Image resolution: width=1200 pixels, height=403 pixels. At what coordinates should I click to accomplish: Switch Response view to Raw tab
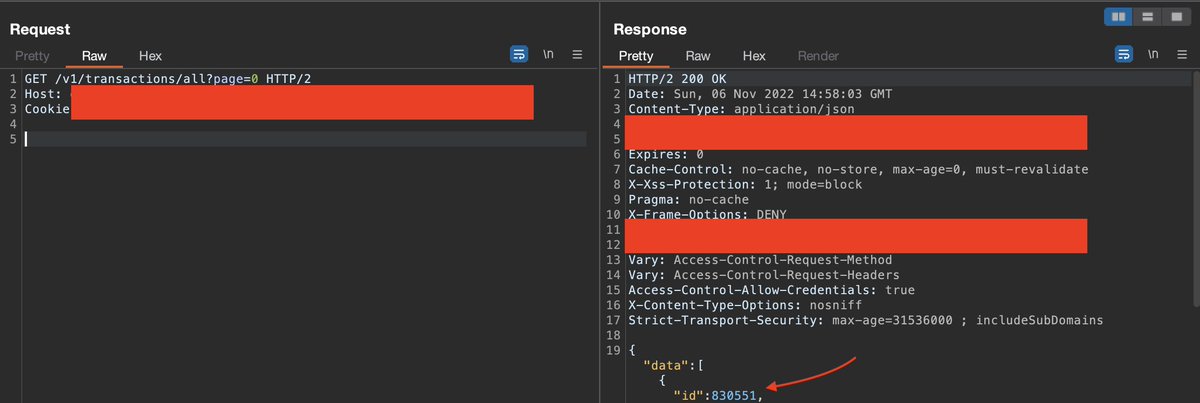pyautogui.click(x=698, y=56)
